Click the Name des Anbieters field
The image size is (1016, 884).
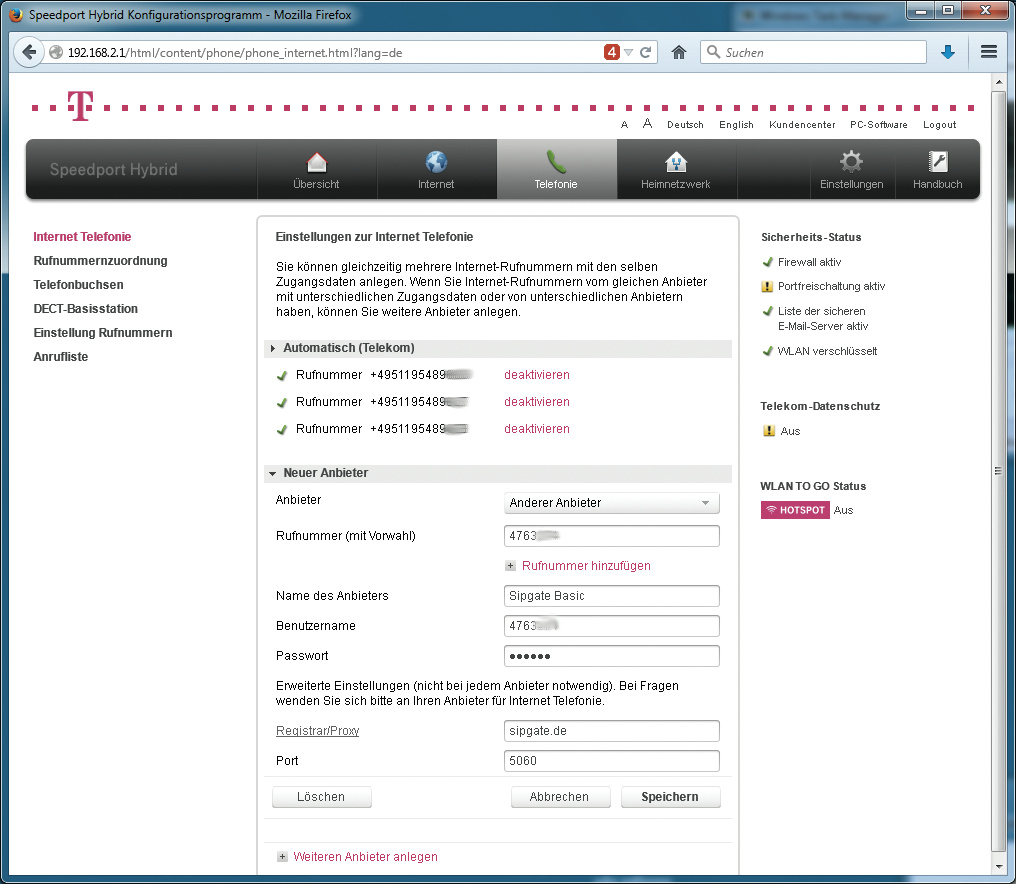612,596
